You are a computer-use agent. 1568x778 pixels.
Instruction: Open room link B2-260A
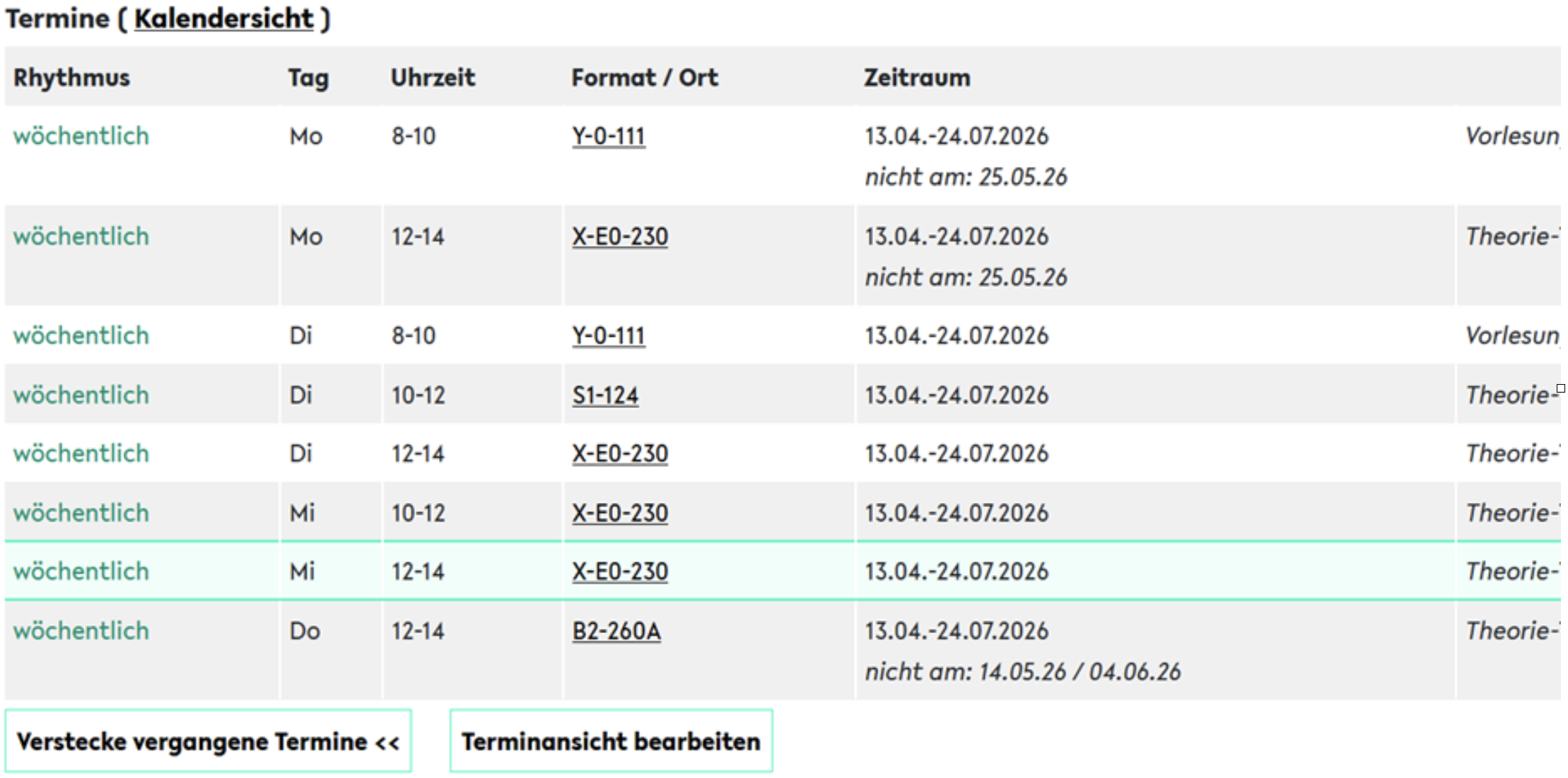pos(616,631)
